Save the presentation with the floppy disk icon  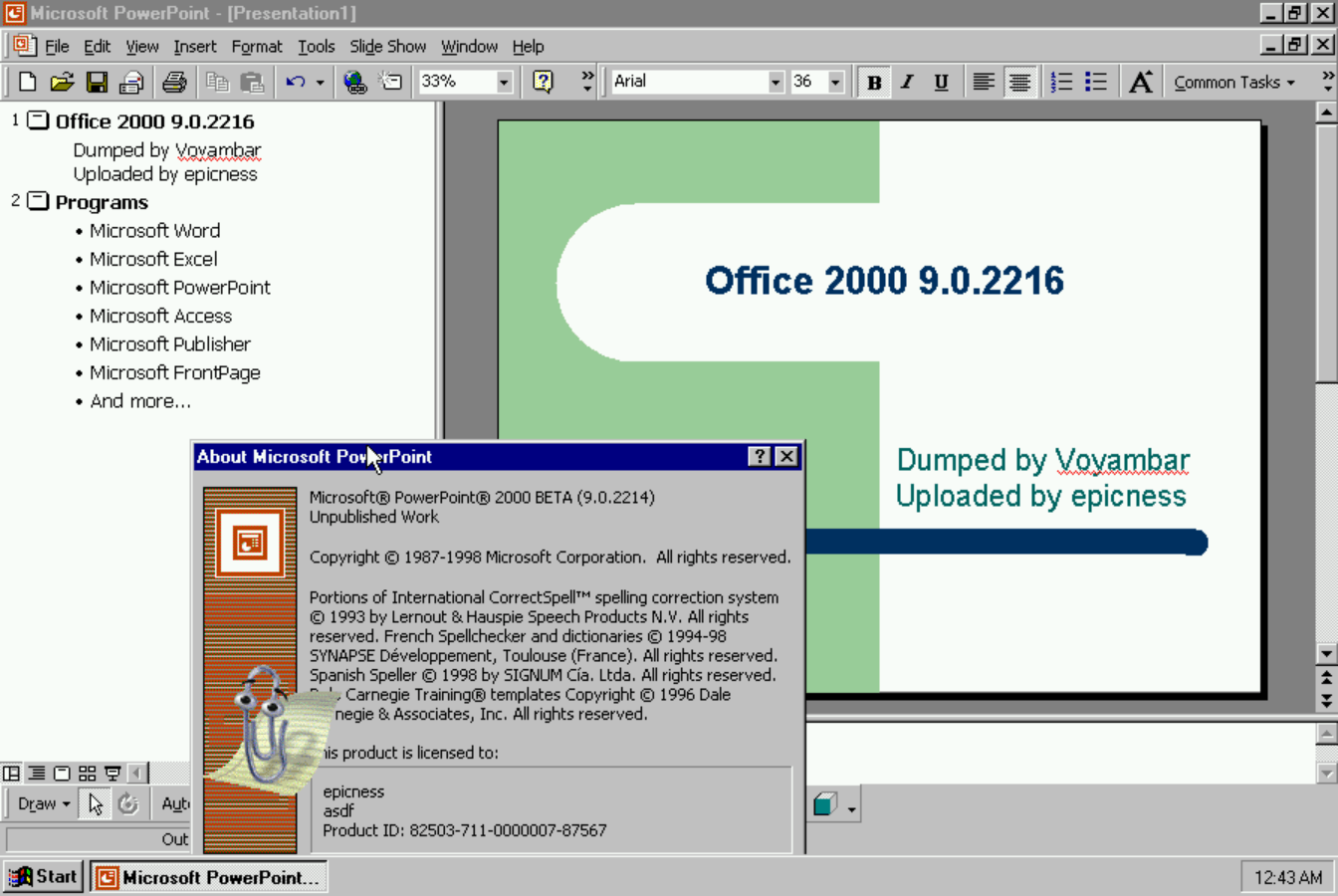click(97, 82)
